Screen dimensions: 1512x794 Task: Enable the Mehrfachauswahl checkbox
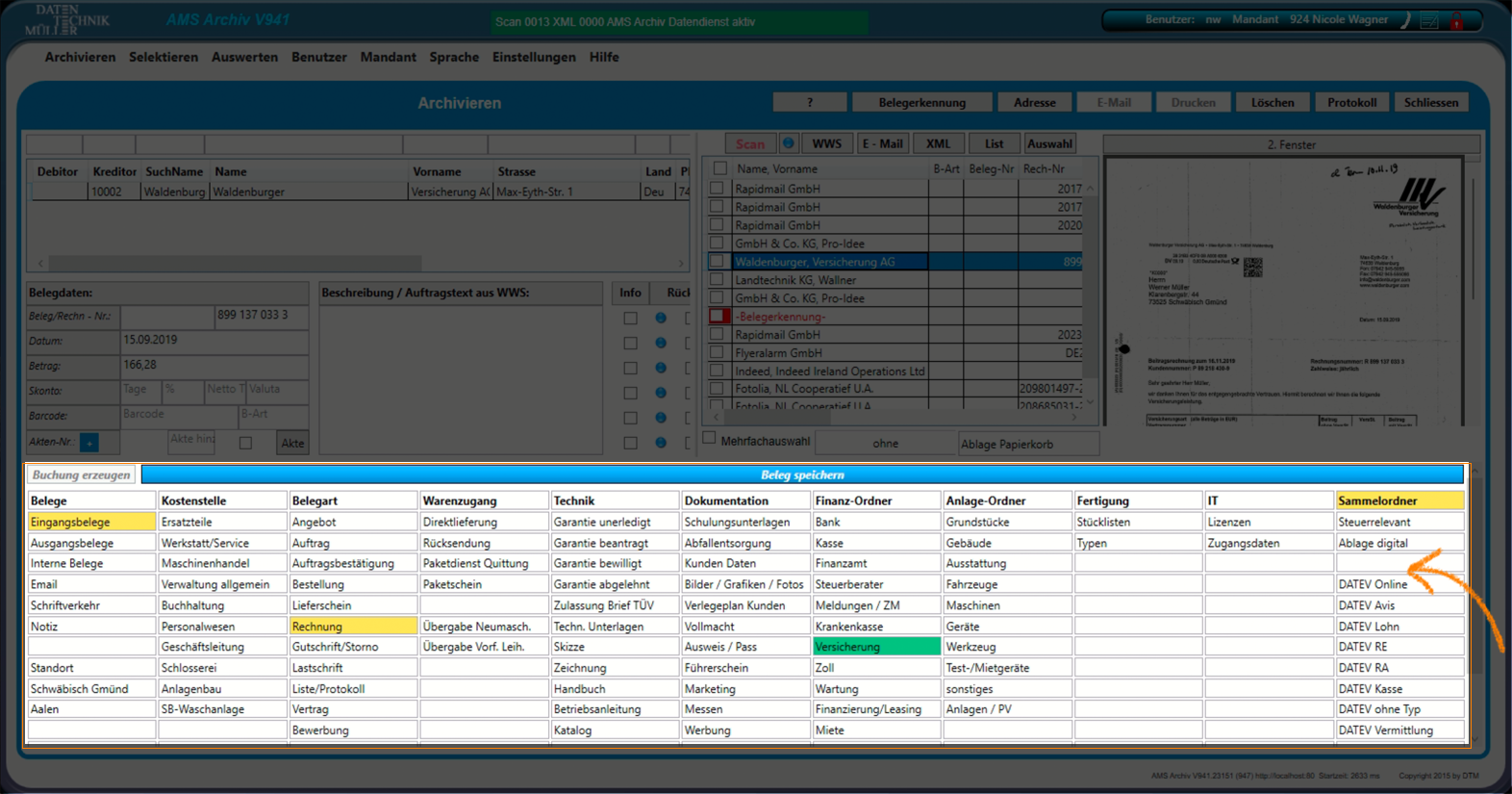pos(710,439)
